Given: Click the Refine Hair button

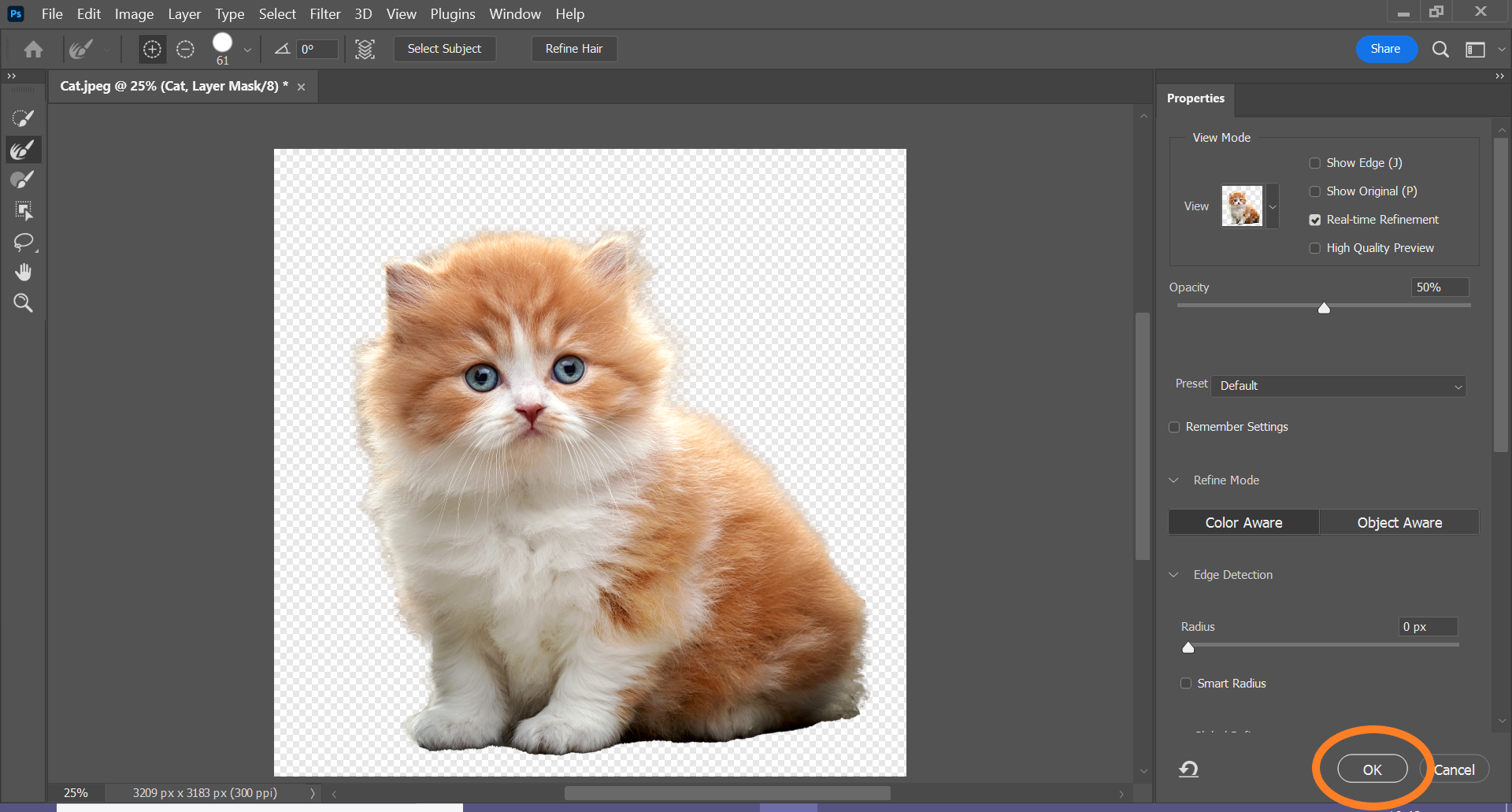Looking at the screenshot, I should tap(574, 49).
